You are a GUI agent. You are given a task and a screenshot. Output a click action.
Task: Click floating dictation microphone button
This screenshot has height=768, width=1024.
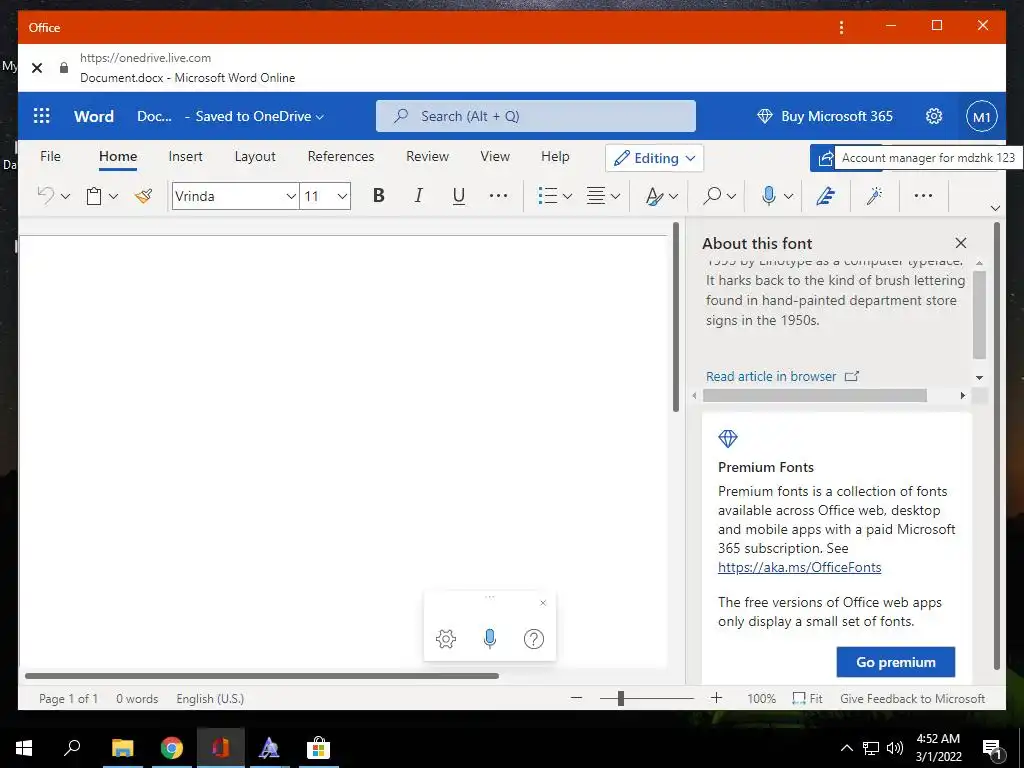490,639
